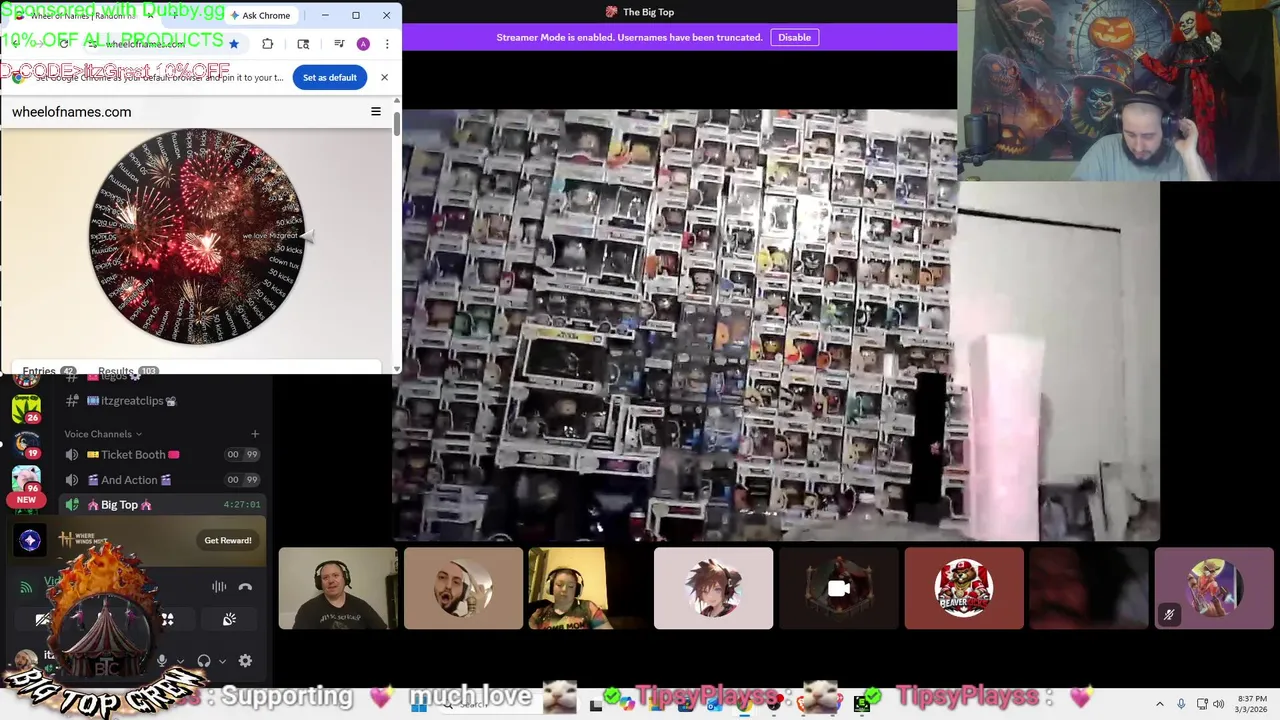Open the Chrome search tabs icon
Viewport: 1280px width, 720px height.
(303, 44)
